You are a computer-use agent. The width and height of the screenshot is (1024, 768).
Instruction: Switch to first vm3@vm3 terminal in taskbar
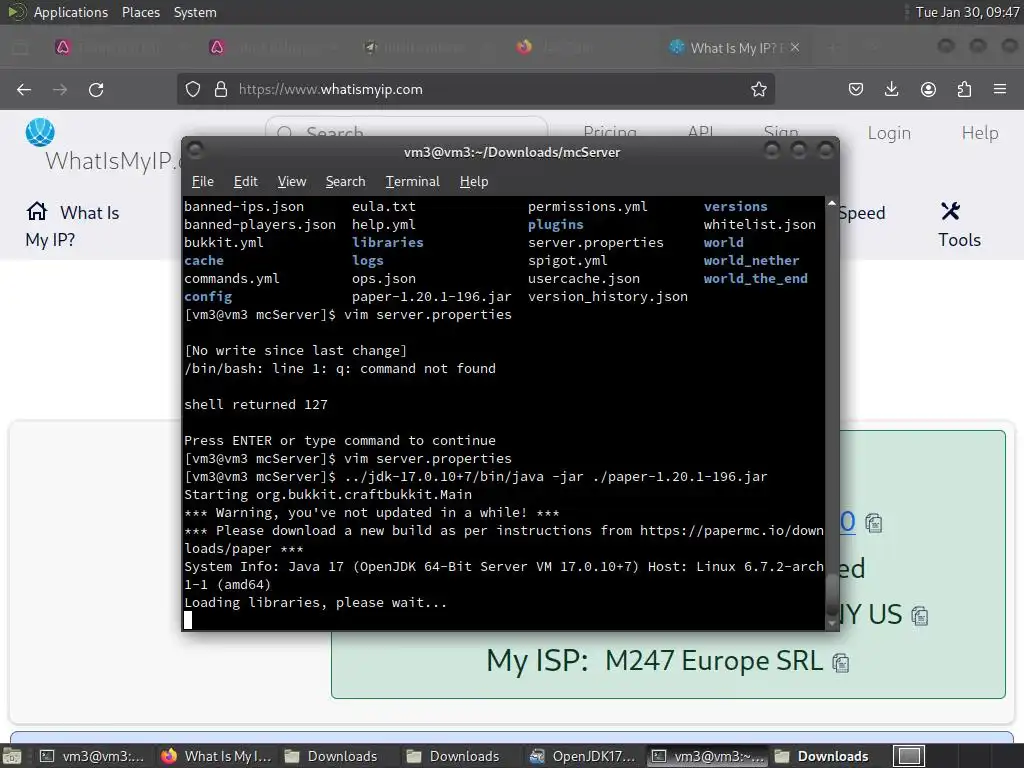click(x=92, y=756)
